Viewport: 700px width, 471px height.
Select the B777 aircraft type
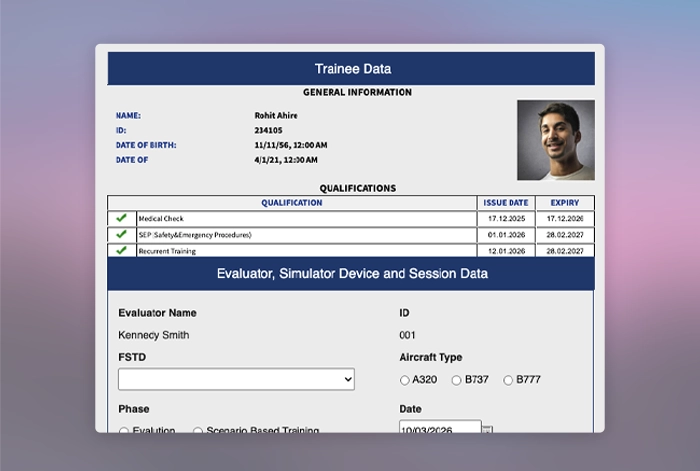pyautogui.click(x=508, y=380)
